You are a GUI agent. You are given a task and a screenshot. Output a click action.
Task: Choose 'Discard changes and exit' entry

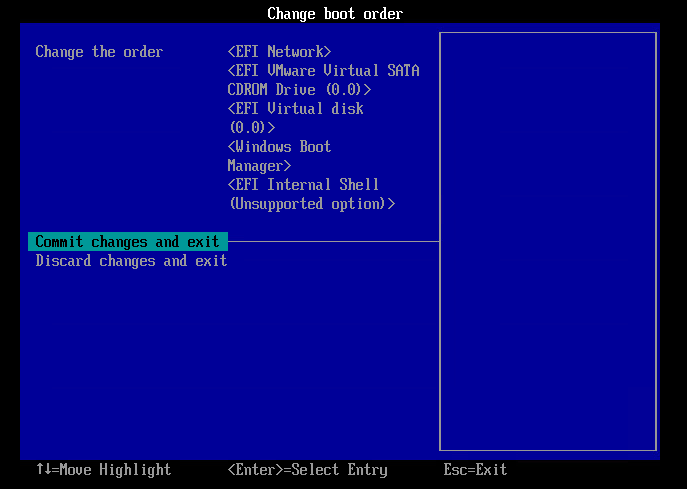pyautogui.click(x=131, y=261)
